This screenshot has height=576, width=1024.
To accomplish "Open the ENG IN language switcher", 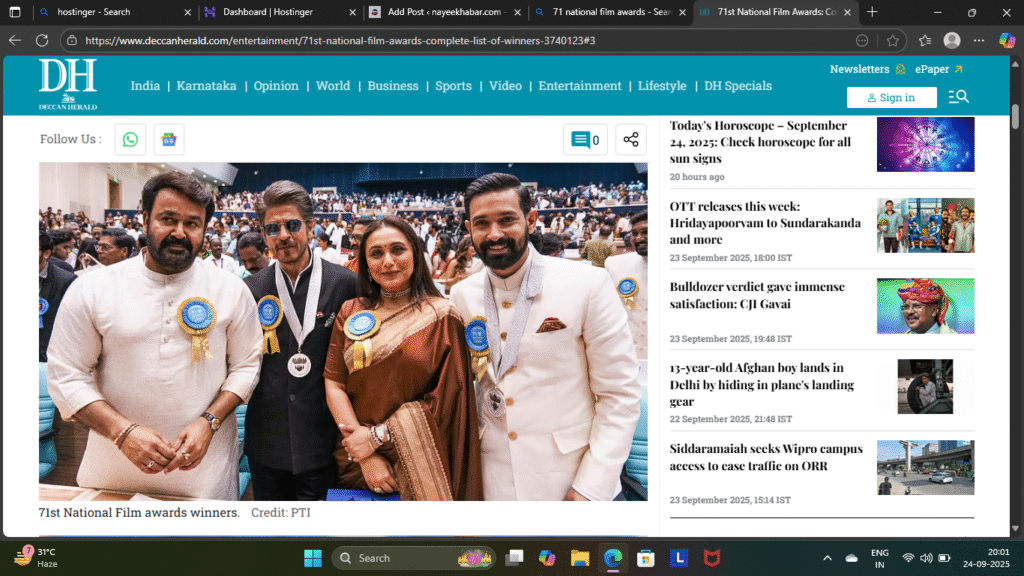I will 880,557.
